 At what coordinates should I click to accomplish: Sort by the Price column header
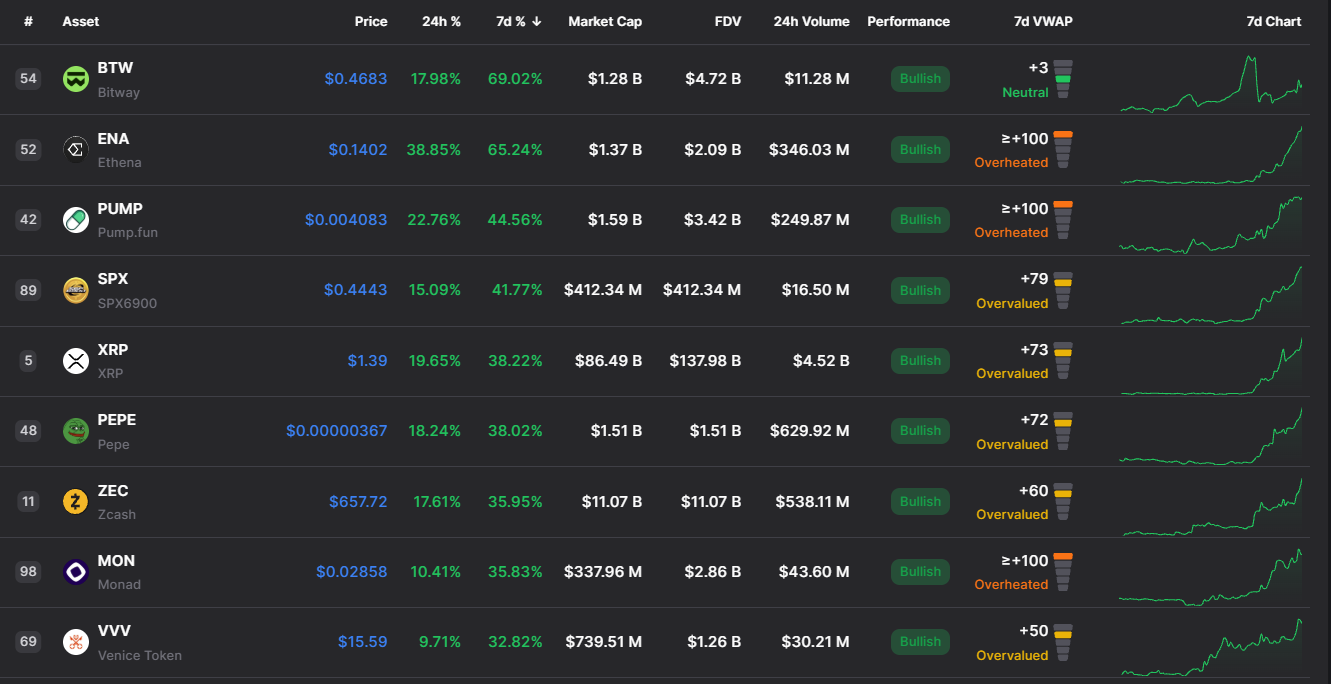click(x=371, y=21)
